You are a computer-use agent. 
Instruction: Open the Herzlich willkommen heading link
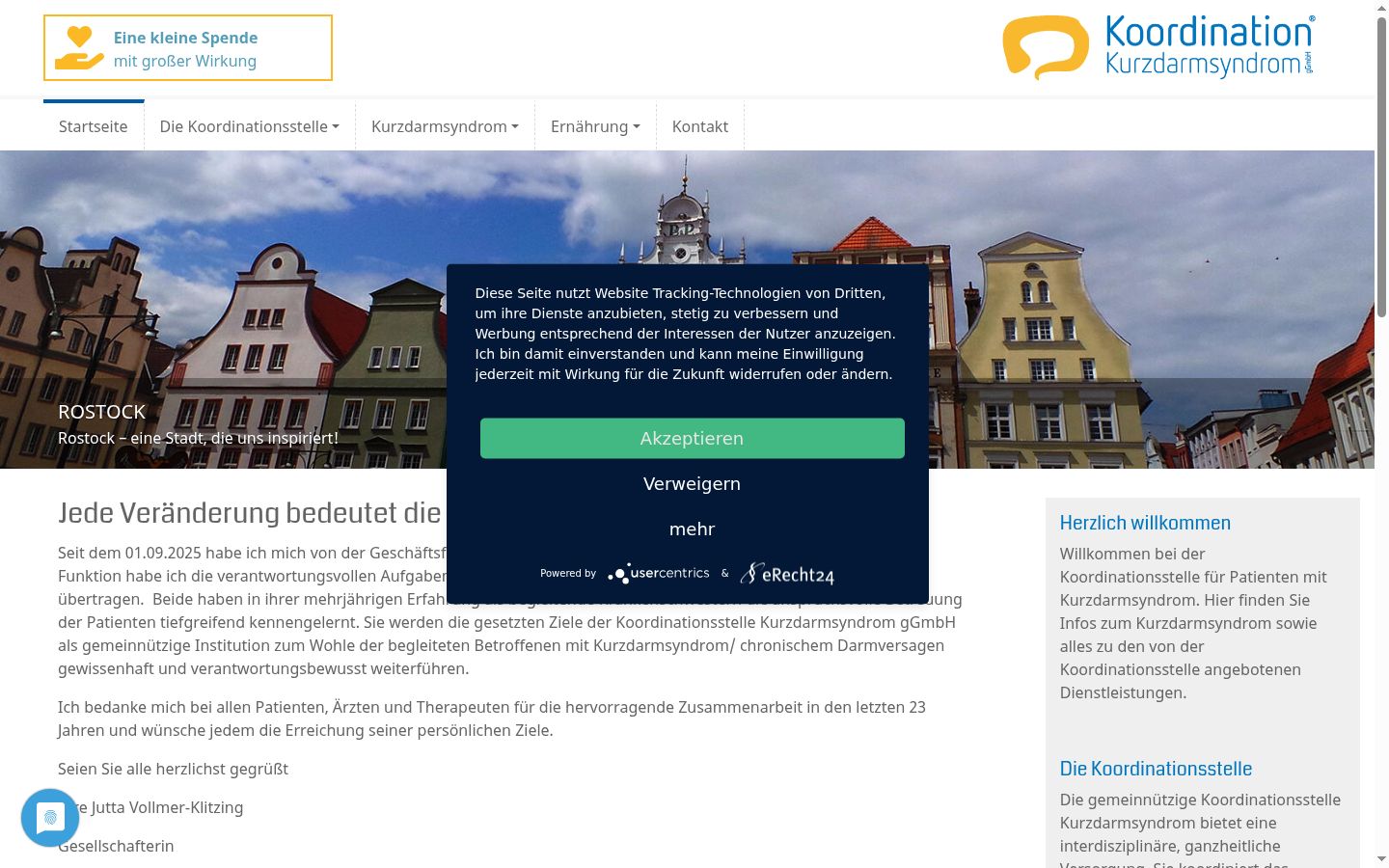[1145, 523]
